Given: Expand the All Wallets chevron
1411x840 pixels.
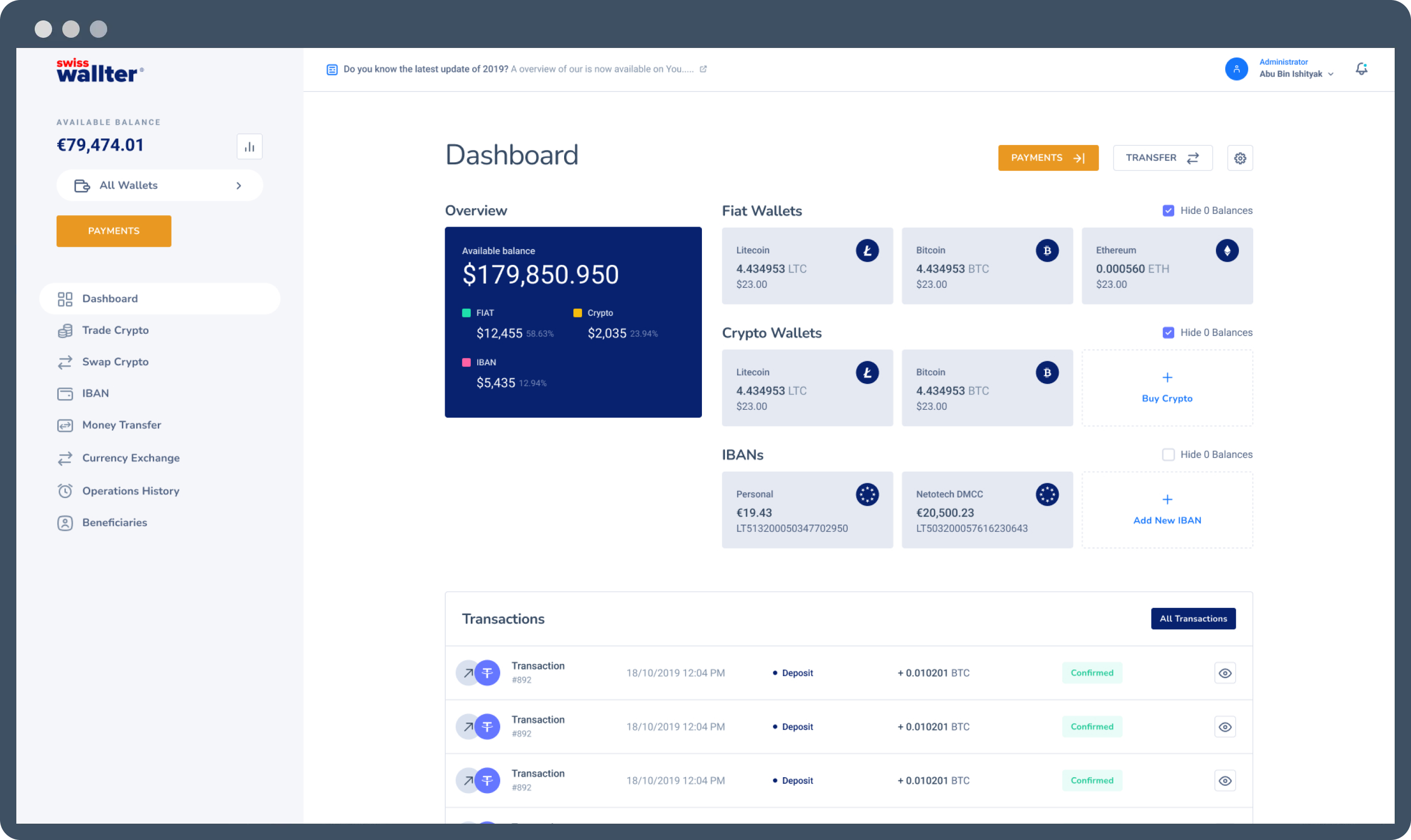Looking at the screenshot, I should coord(238,186).
